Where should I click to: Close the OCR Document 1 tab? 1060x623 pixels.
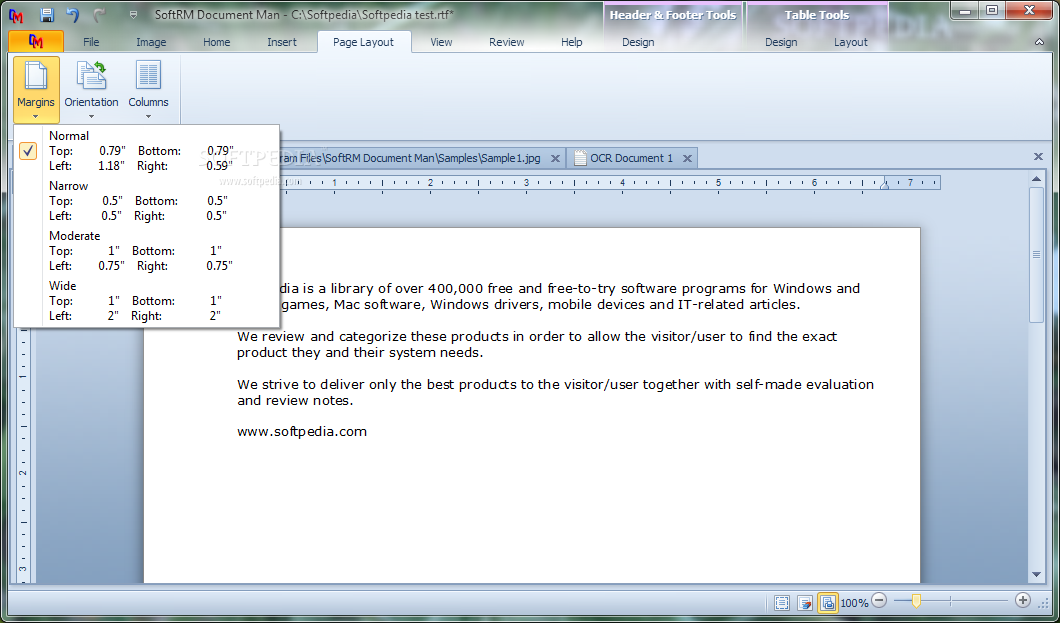coord(687,158)
